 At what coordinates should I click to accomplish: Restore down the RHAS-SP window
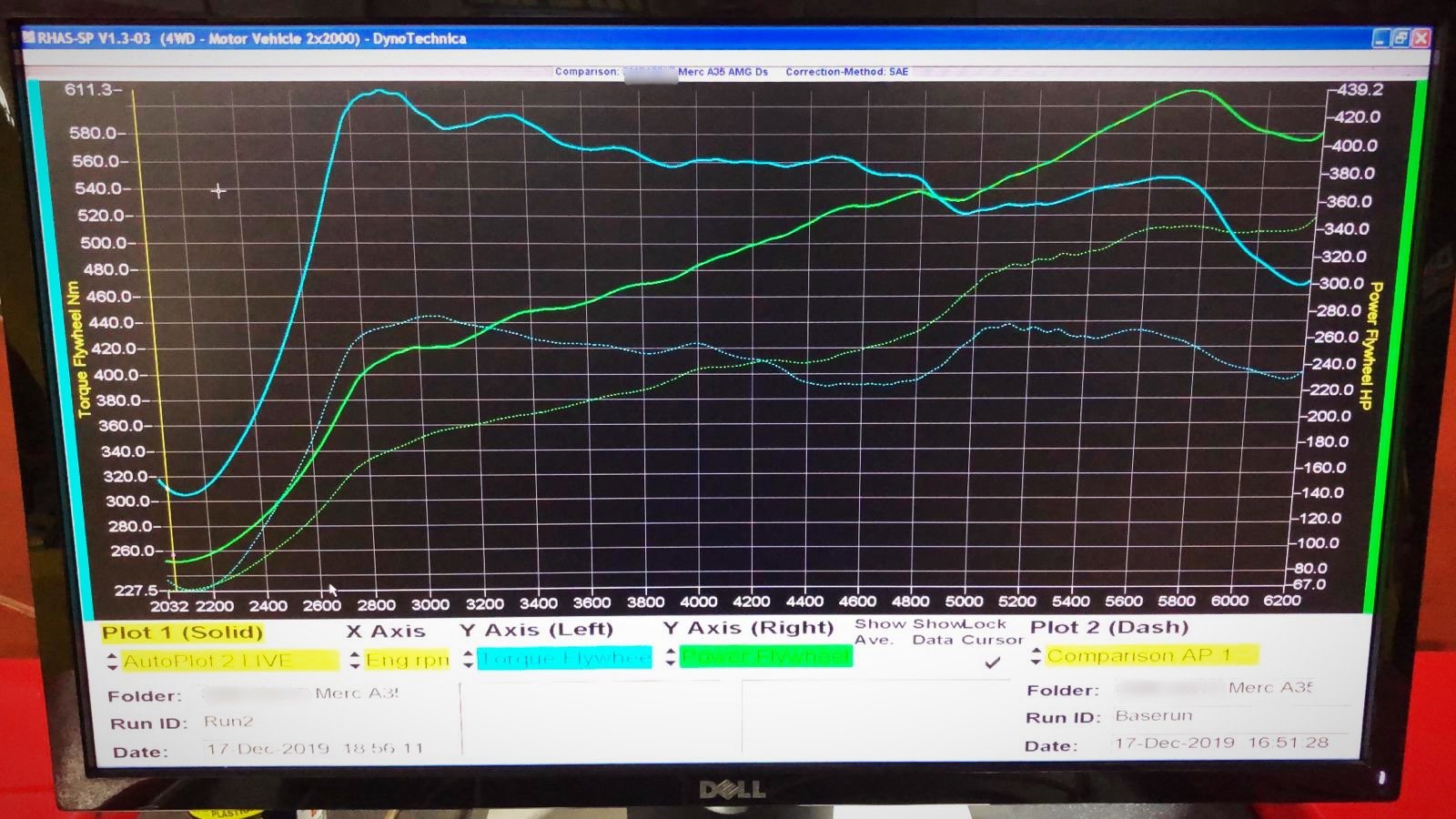pyautogui.click(x=1401, y=38)
